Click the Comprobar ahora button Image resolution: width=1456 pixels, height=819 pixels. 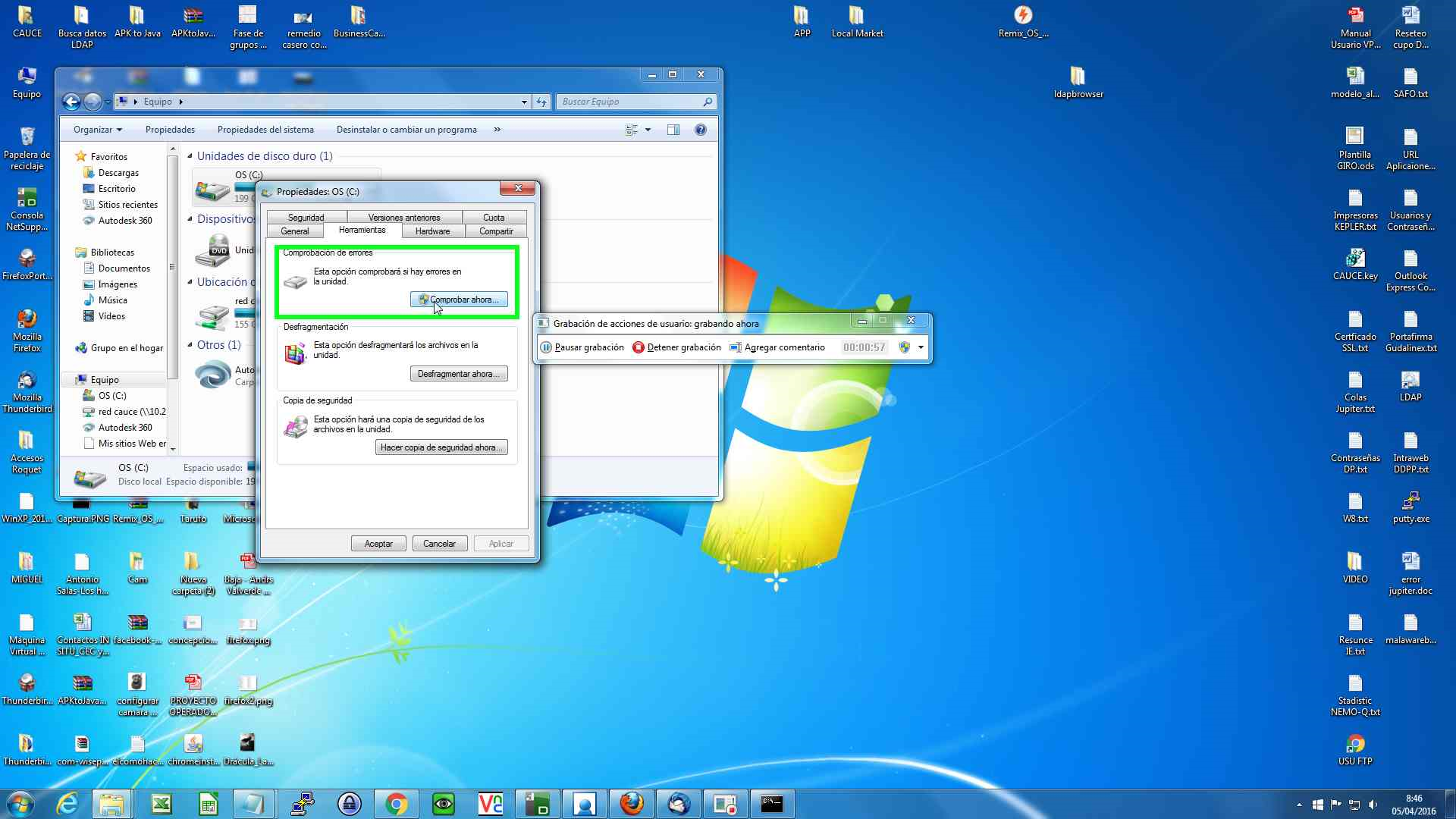(x=459, y=300)
